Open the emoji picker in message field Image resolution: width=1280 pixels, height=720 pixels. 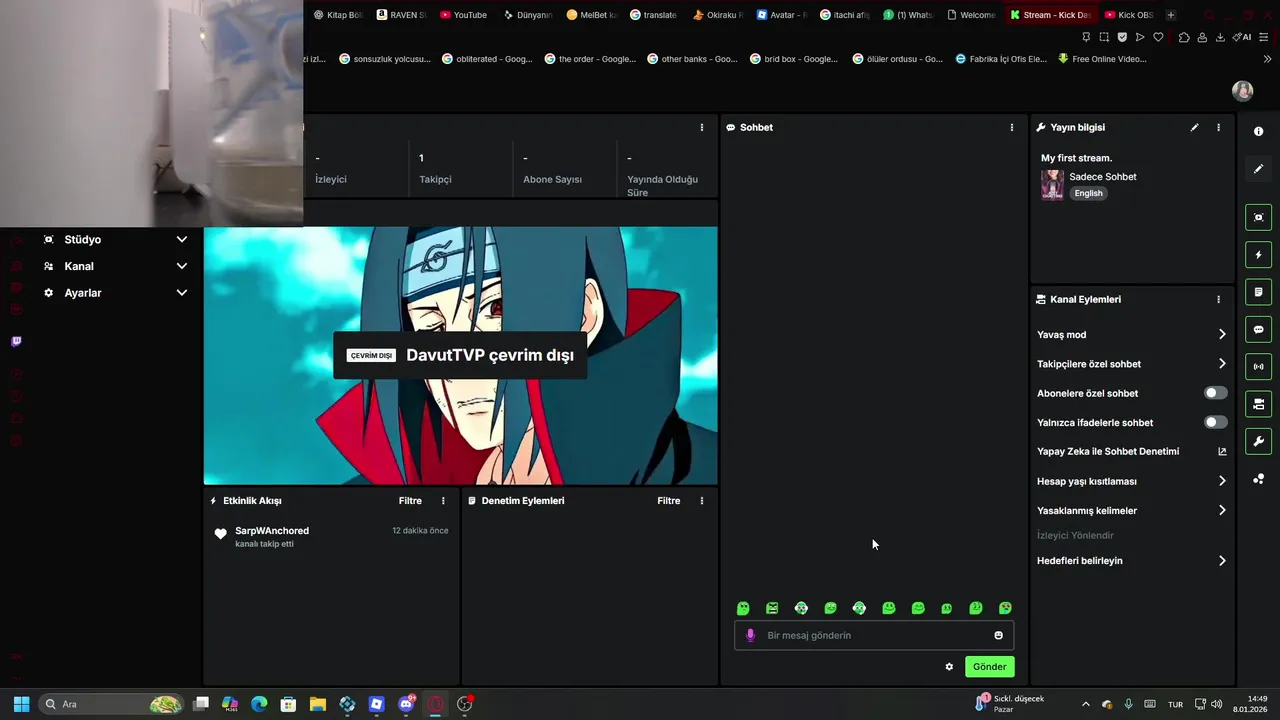pyautogui.click(x=998, y=635)
